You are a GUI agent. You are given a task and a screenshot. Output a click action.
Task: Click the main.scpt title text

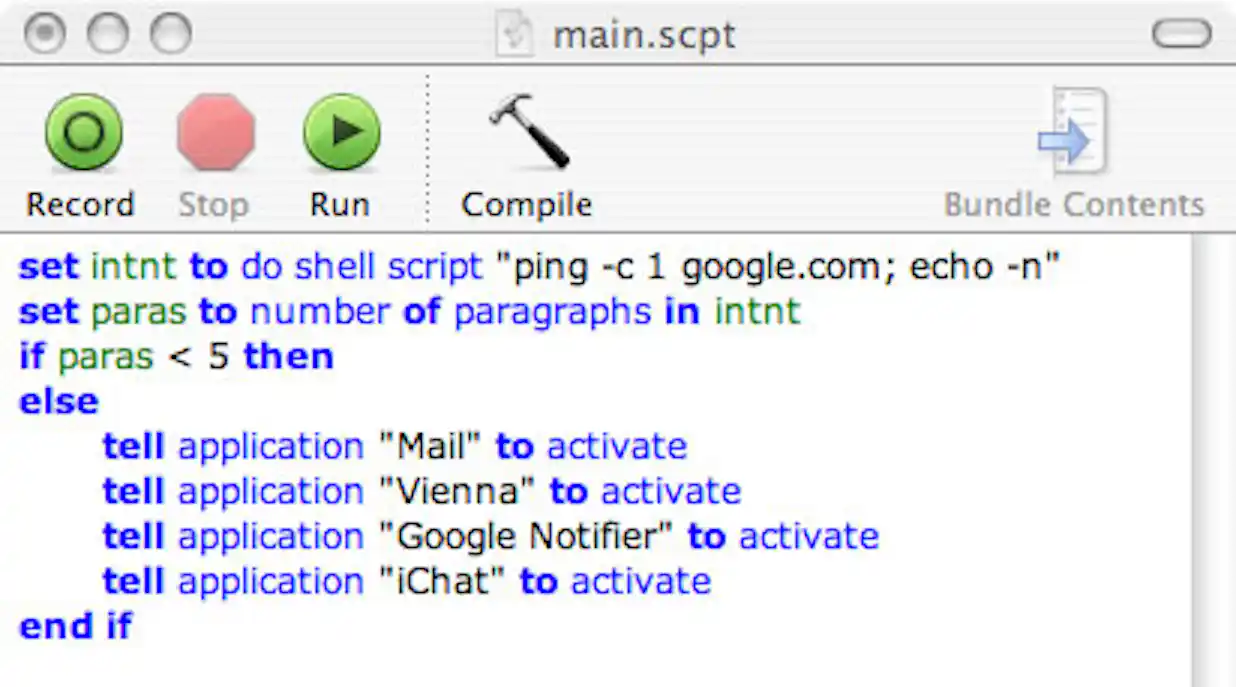(645, 34)
